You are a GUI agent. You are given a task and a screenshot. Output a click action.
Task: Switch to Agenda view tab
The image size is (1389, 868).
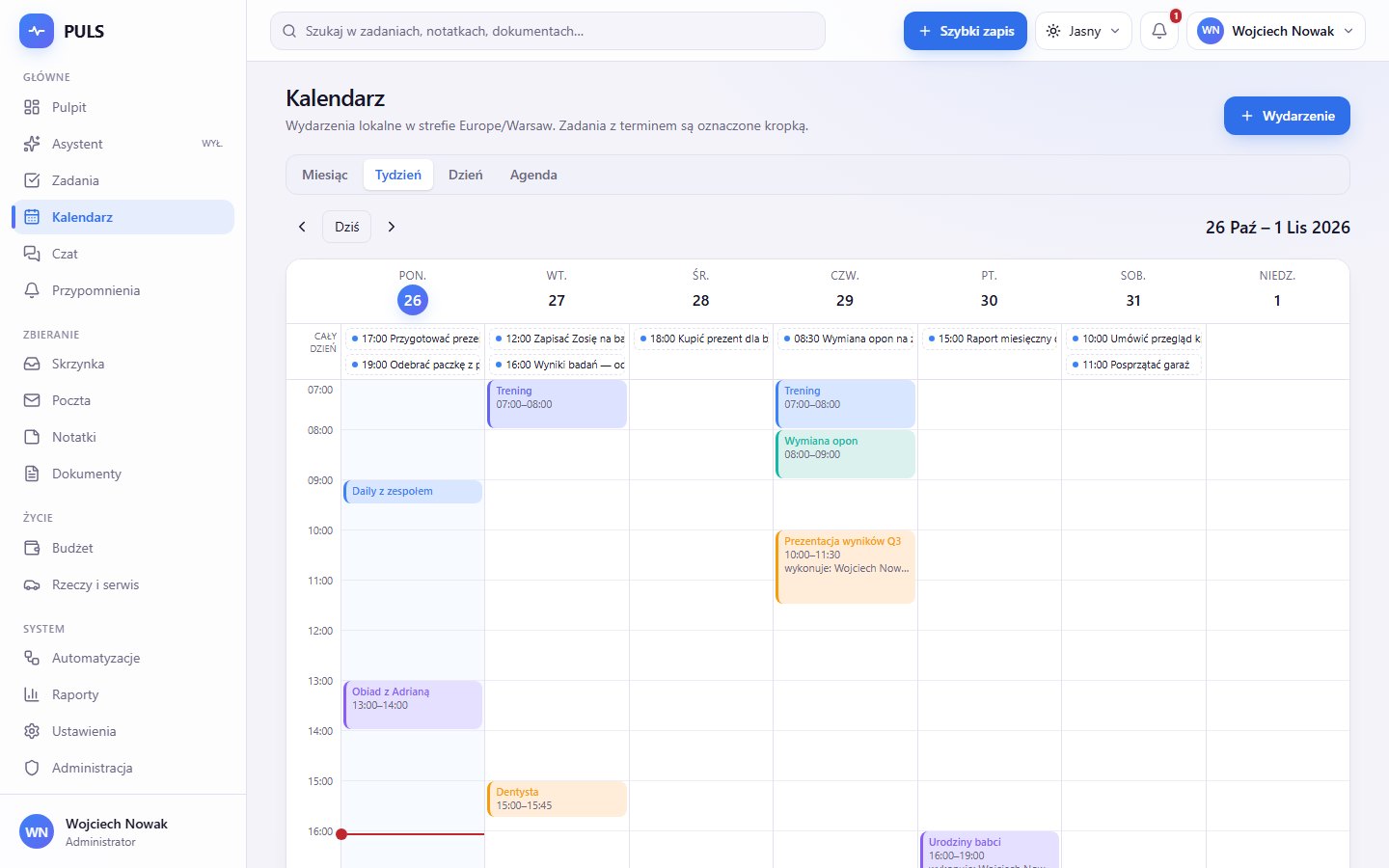click(533, 175)
